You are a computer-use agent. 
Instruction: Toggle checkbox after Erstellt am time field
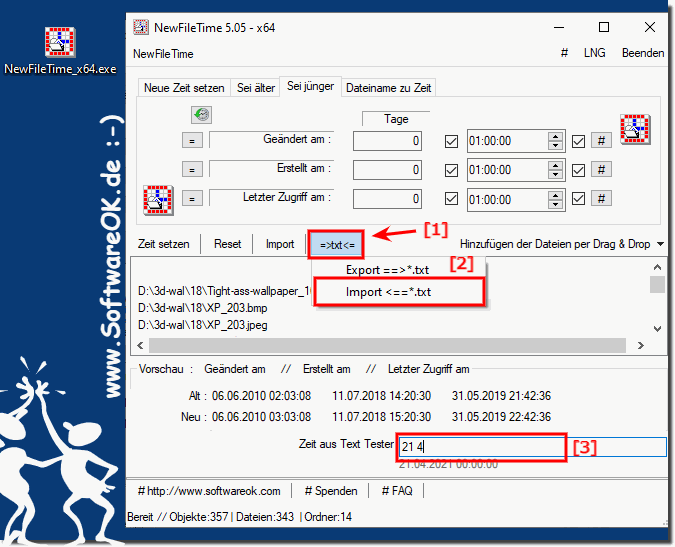pyautogui.click(x=578, y=170)
